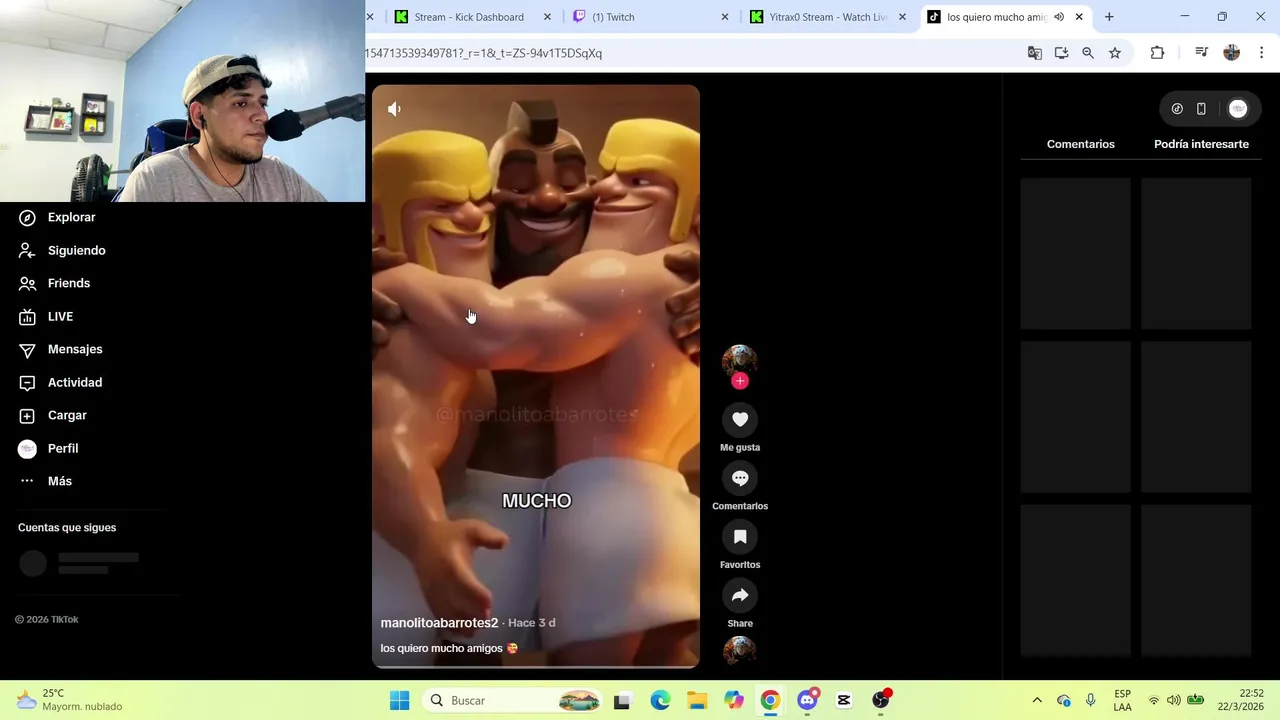Open Copilot from the taskbar

point(734,701)
